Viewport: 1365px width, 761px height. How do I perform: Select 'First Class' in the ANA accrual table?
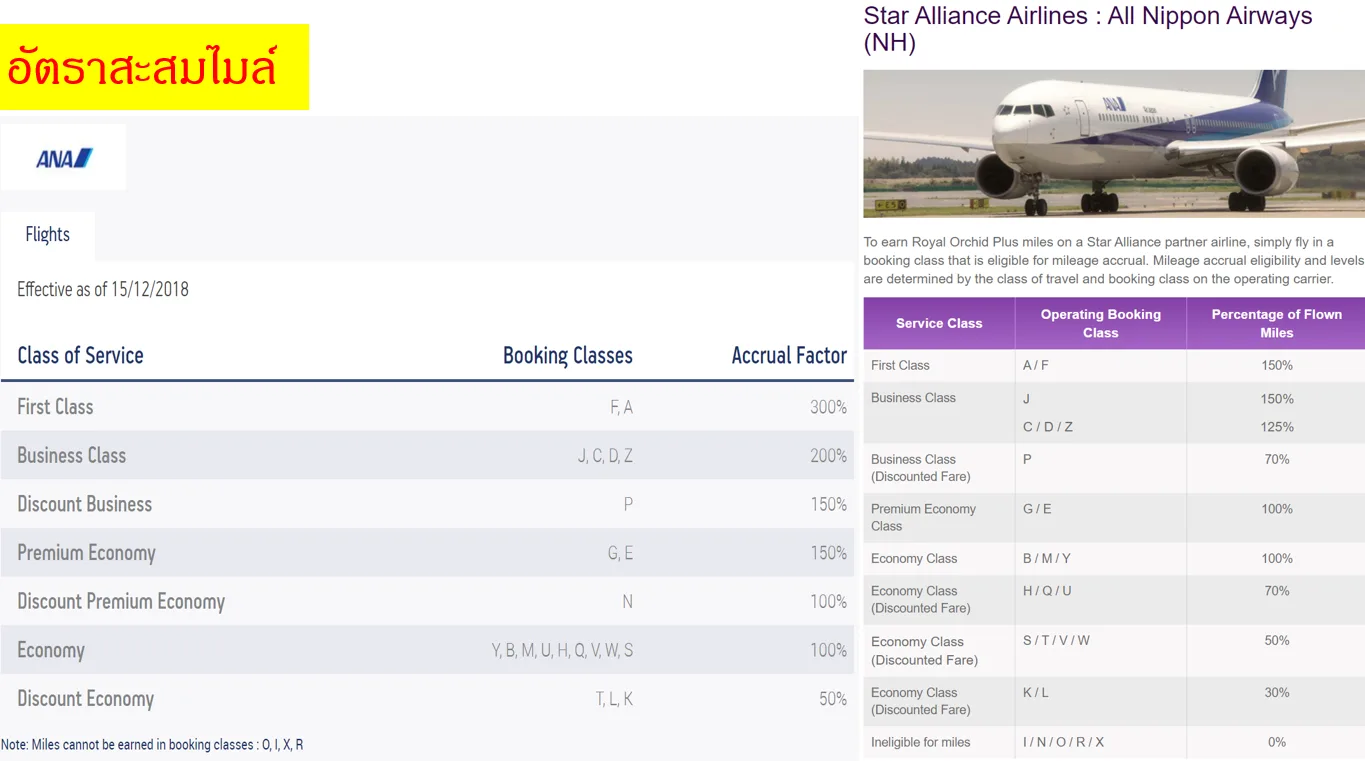tap(55, 407)
